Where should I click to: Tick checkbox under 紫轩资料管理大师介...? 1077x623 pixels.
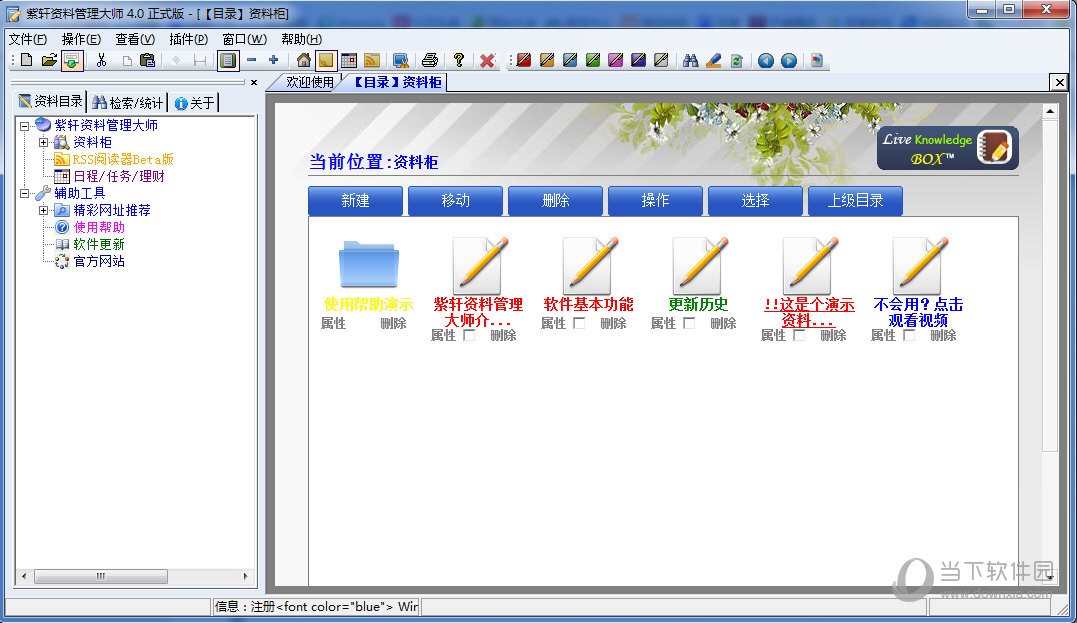click(469, 335)
